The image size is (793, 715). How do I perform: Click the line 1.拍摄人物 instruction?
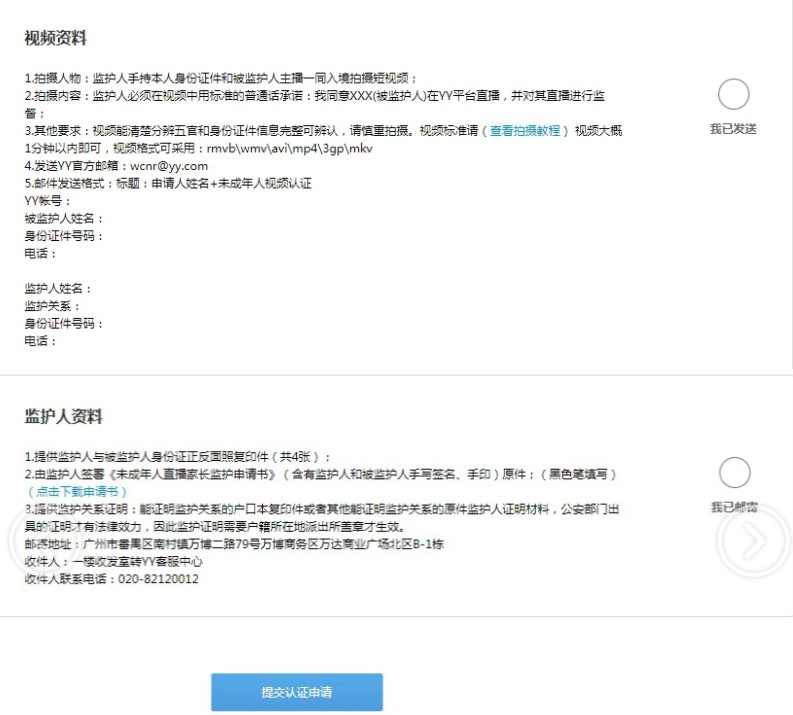(221, 78)
